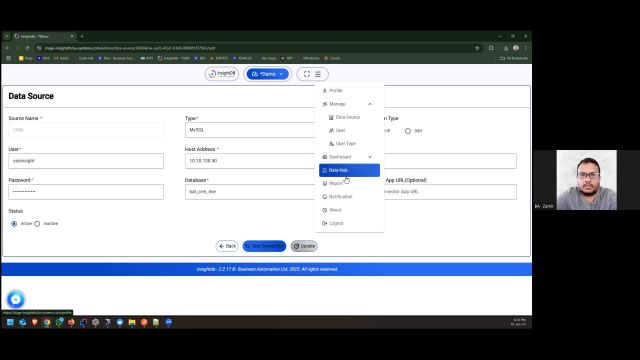
Task: Go back in browser history
Action: 7,48
